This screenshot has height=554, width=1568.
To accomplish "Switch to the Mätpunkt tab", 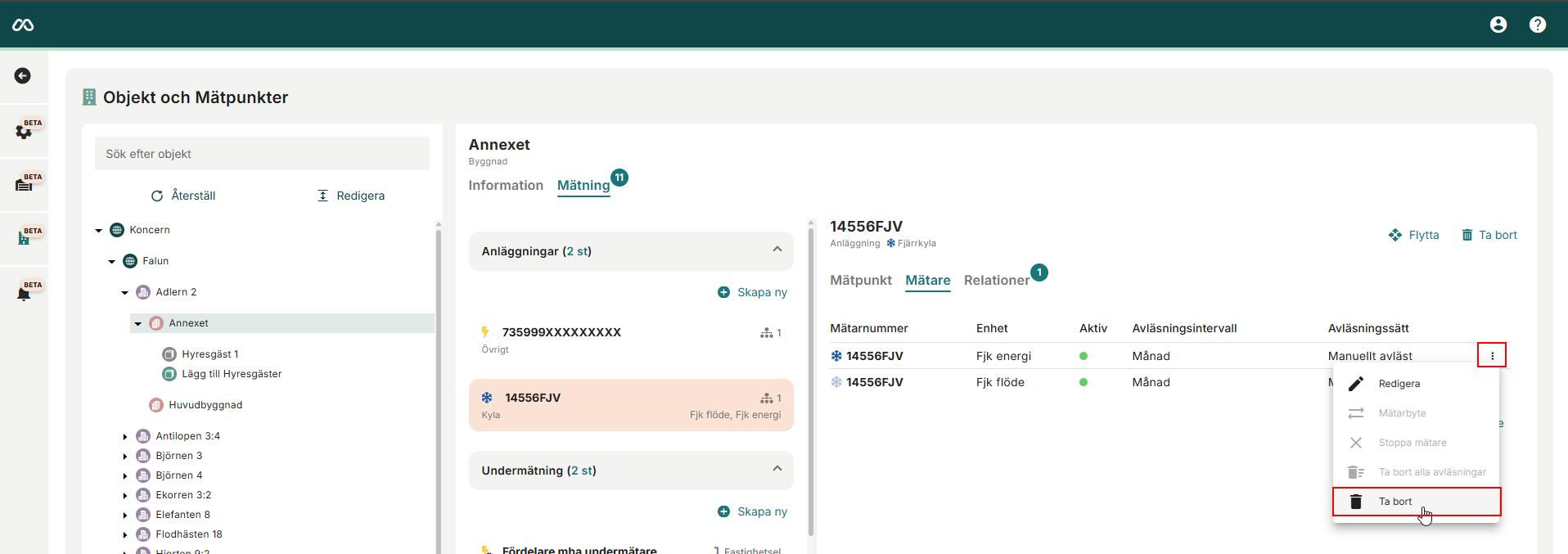I will 860,280.
